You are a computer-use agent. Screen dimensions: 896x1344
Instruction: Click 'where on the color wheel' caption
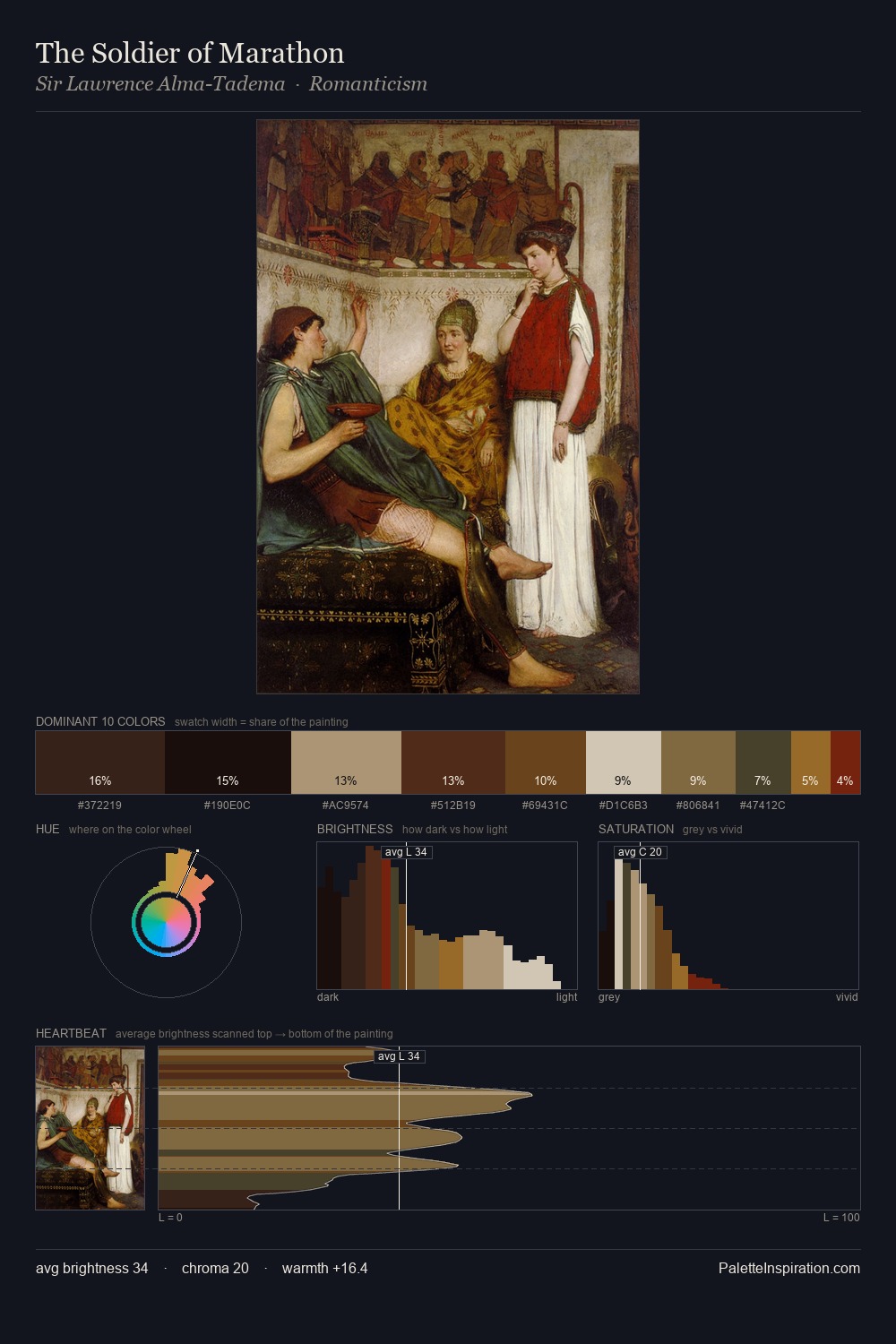130,830
